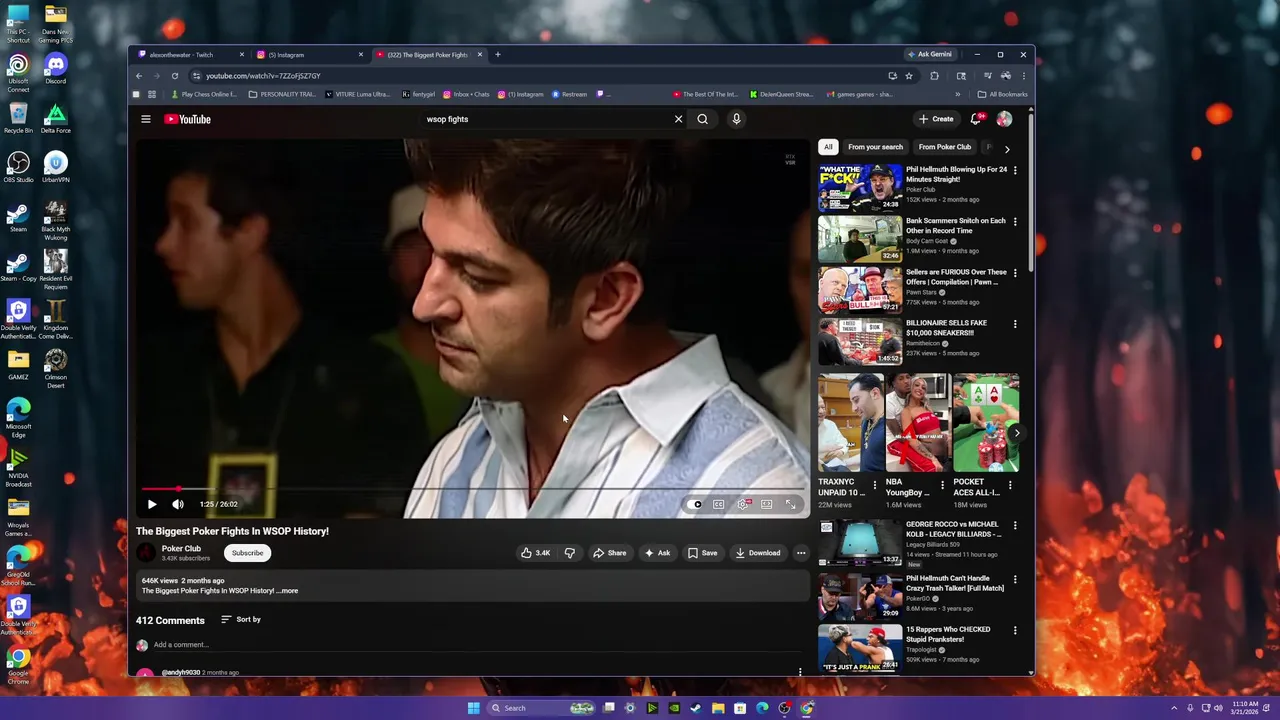The width and height of the screenshot is (1280, 720).
Task: Open the YouTube guide hamburger menu
Action: (146, 119)
